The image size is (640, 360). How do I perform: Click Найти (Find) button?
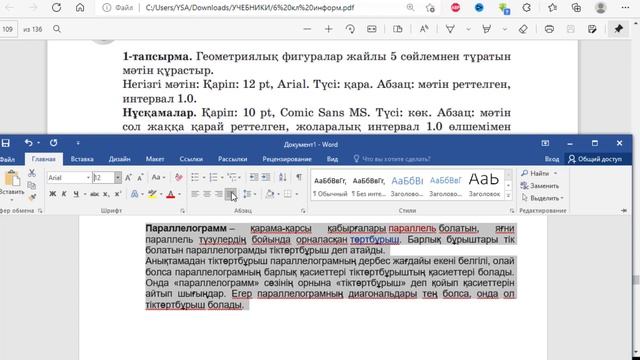point(539,173)
